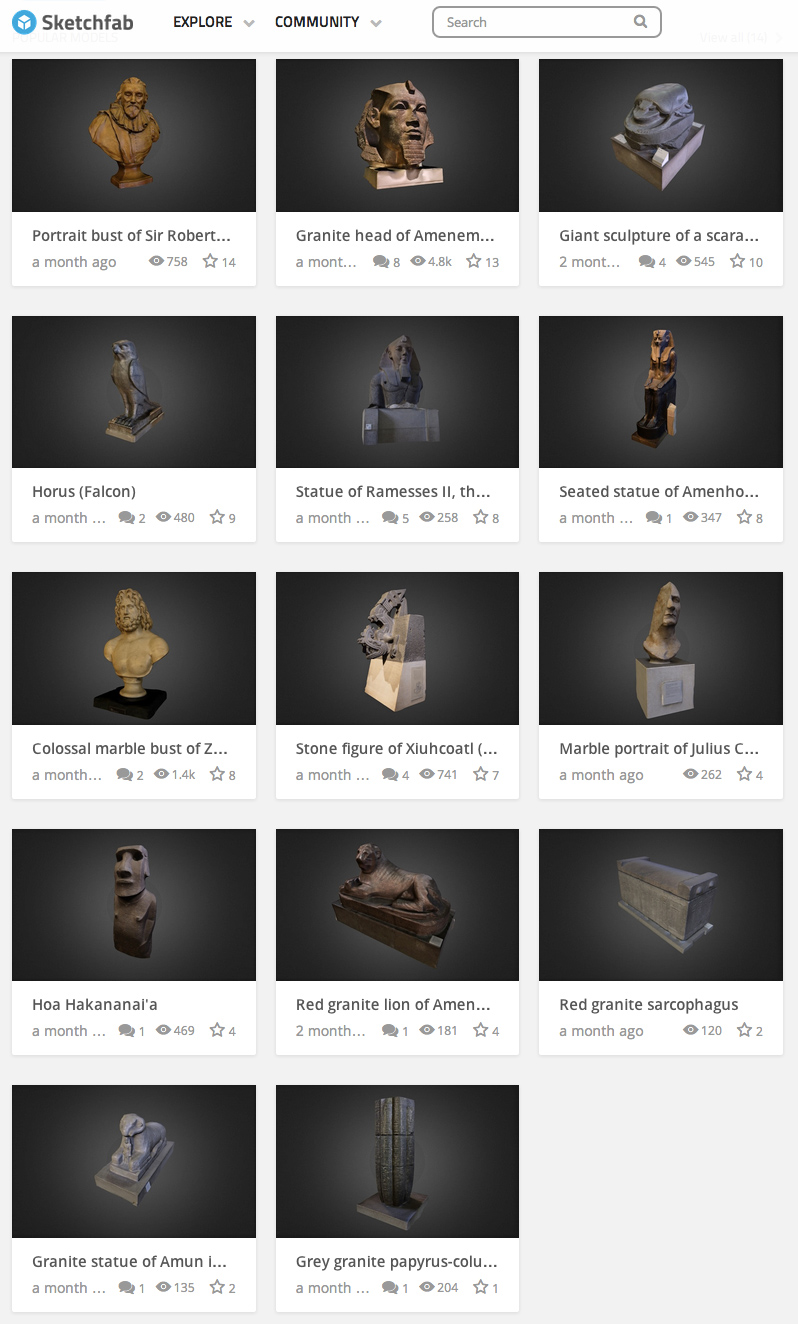Click comment bubble on Stone figure of Xiuhcoatl

[x=390, y=775]
